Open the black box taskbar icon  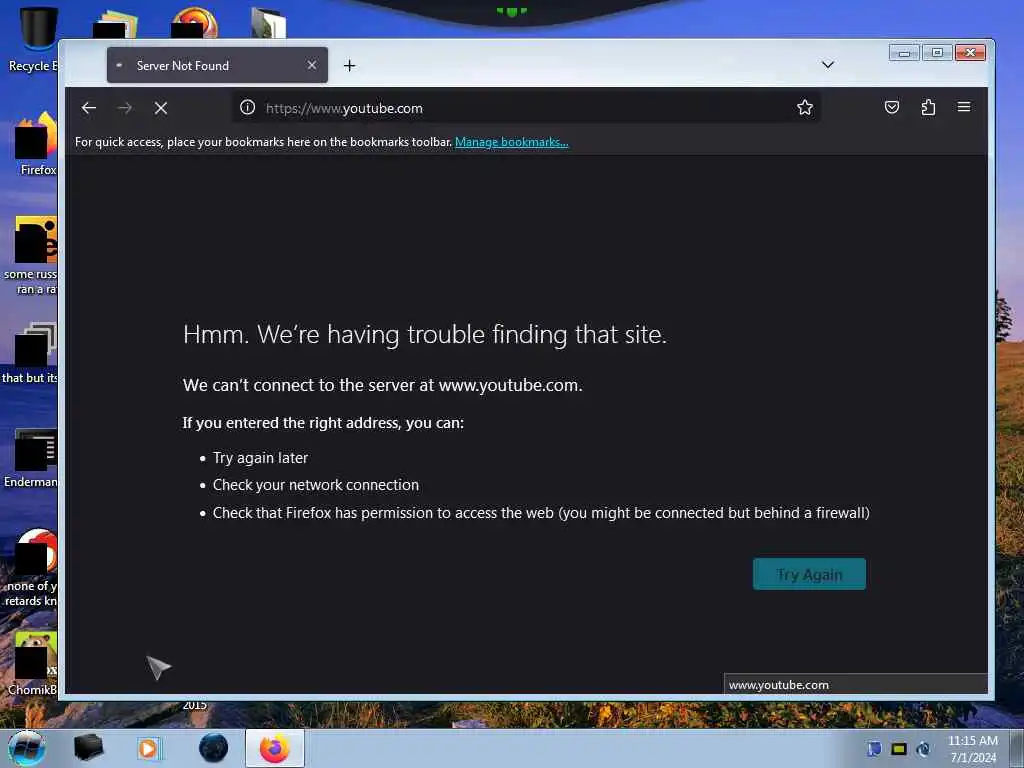point(88,748)
